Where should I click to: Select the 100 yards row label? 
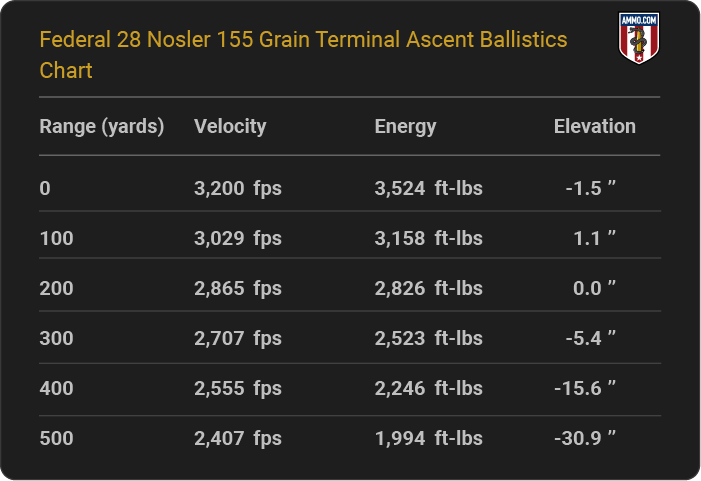click(56, 238)
